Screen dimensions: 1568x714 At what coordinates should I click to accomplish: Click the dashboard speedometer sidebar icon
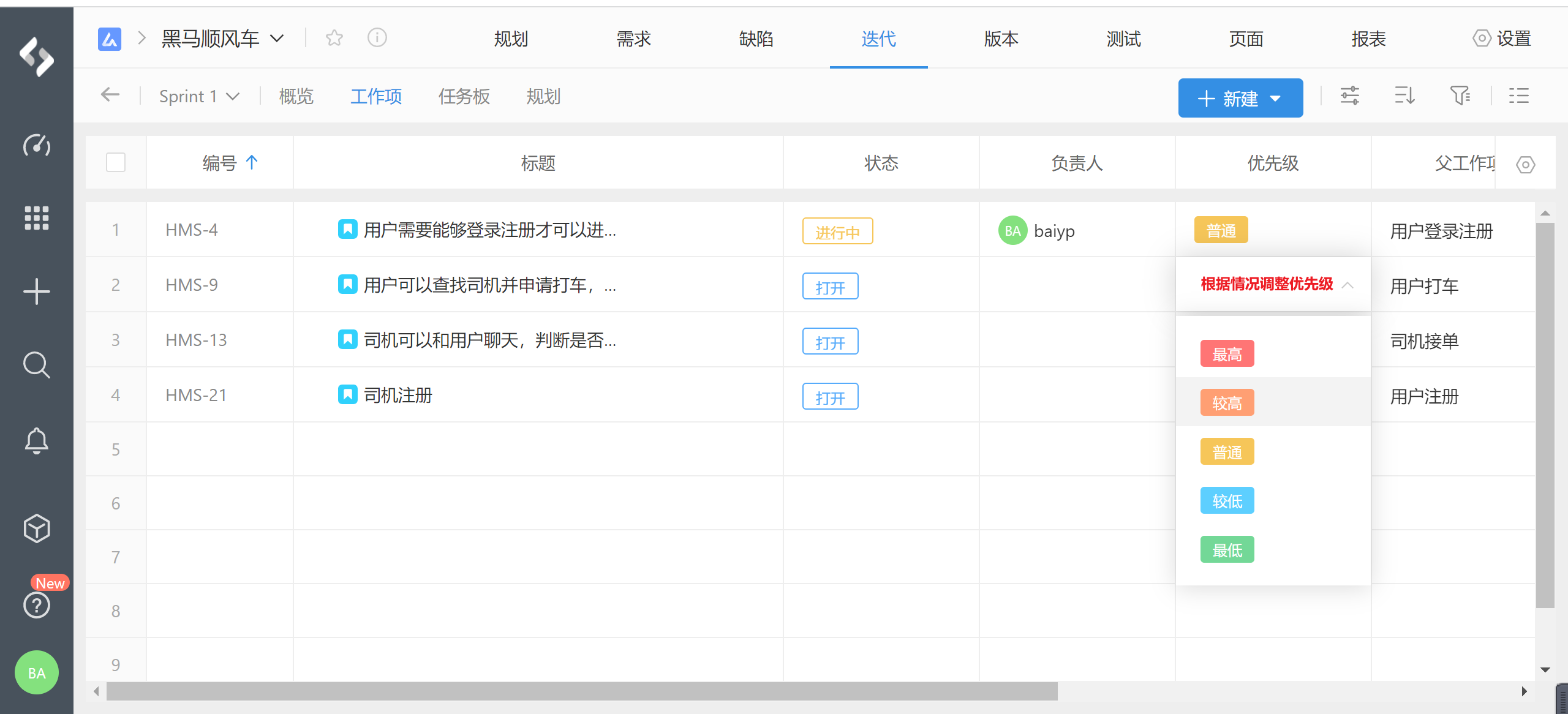(37, 145)
